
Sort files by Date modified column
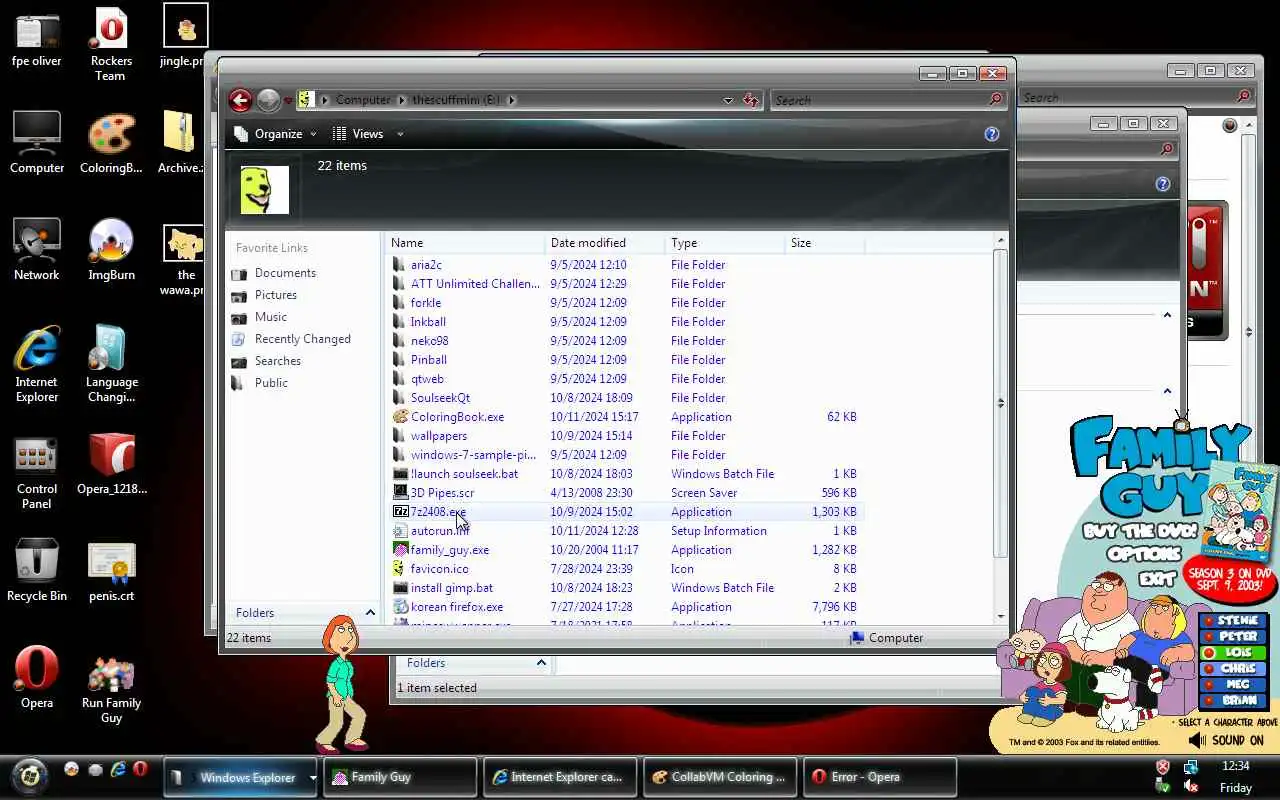pos(605,243)
